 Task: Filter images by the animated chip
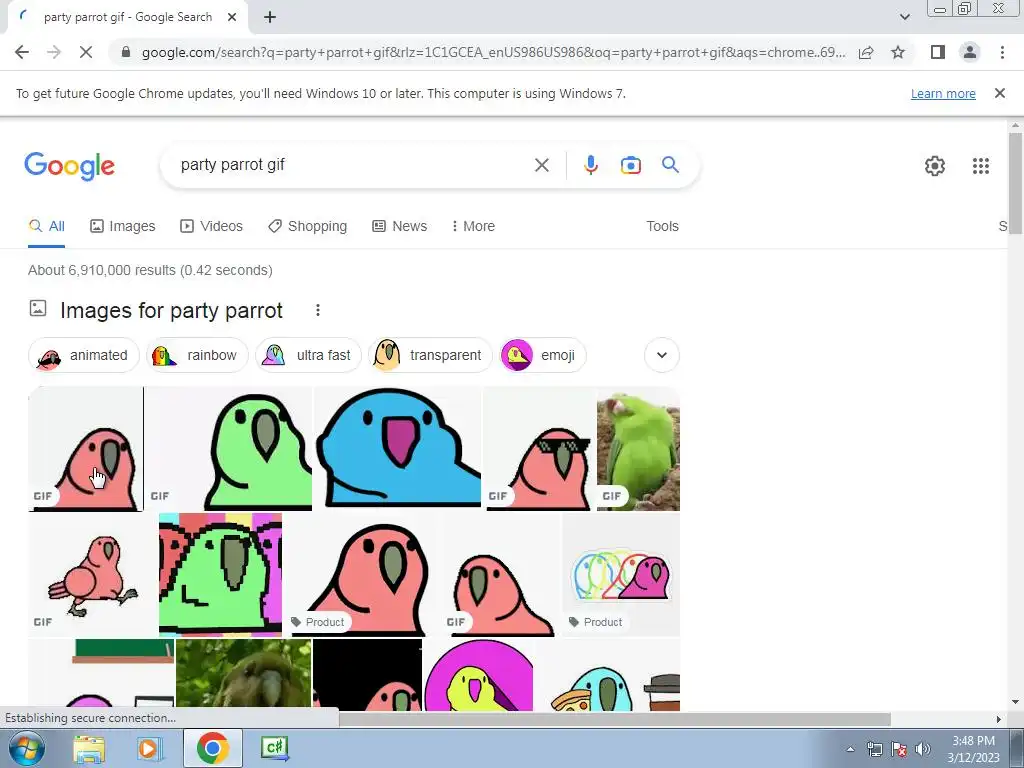click(84, 355)
